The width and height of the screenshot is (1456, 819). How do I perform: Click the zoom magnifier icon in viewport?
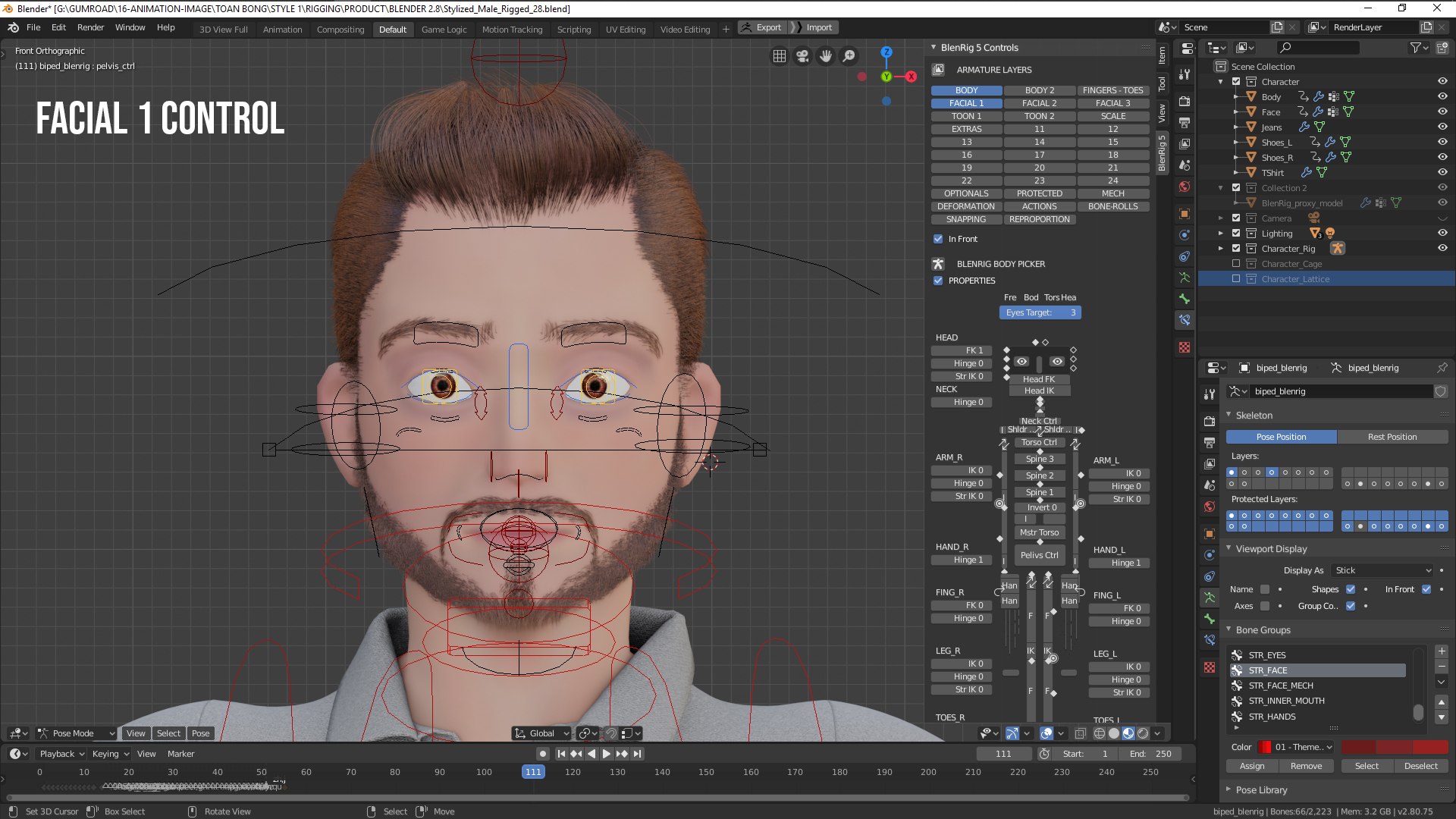point(849,56)
